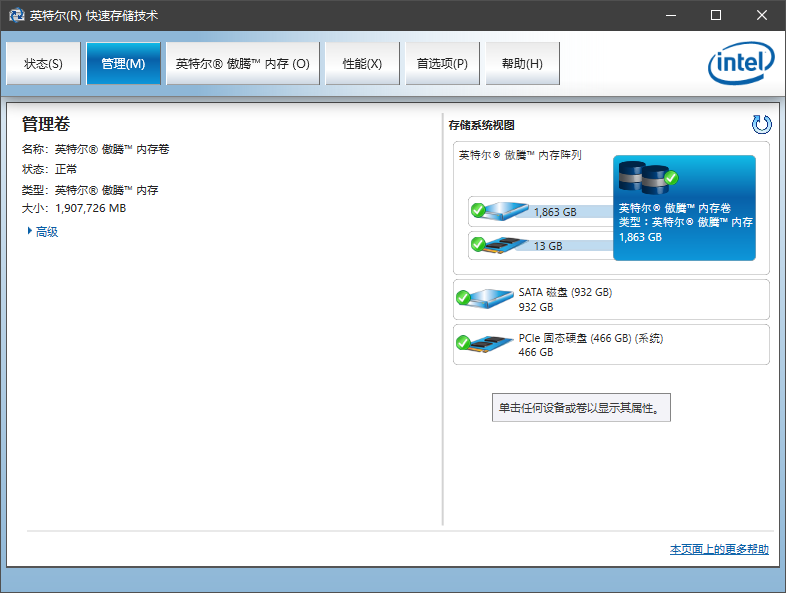Click the PCIe 固态硬盘 (466 GB) drive icon

485,344
